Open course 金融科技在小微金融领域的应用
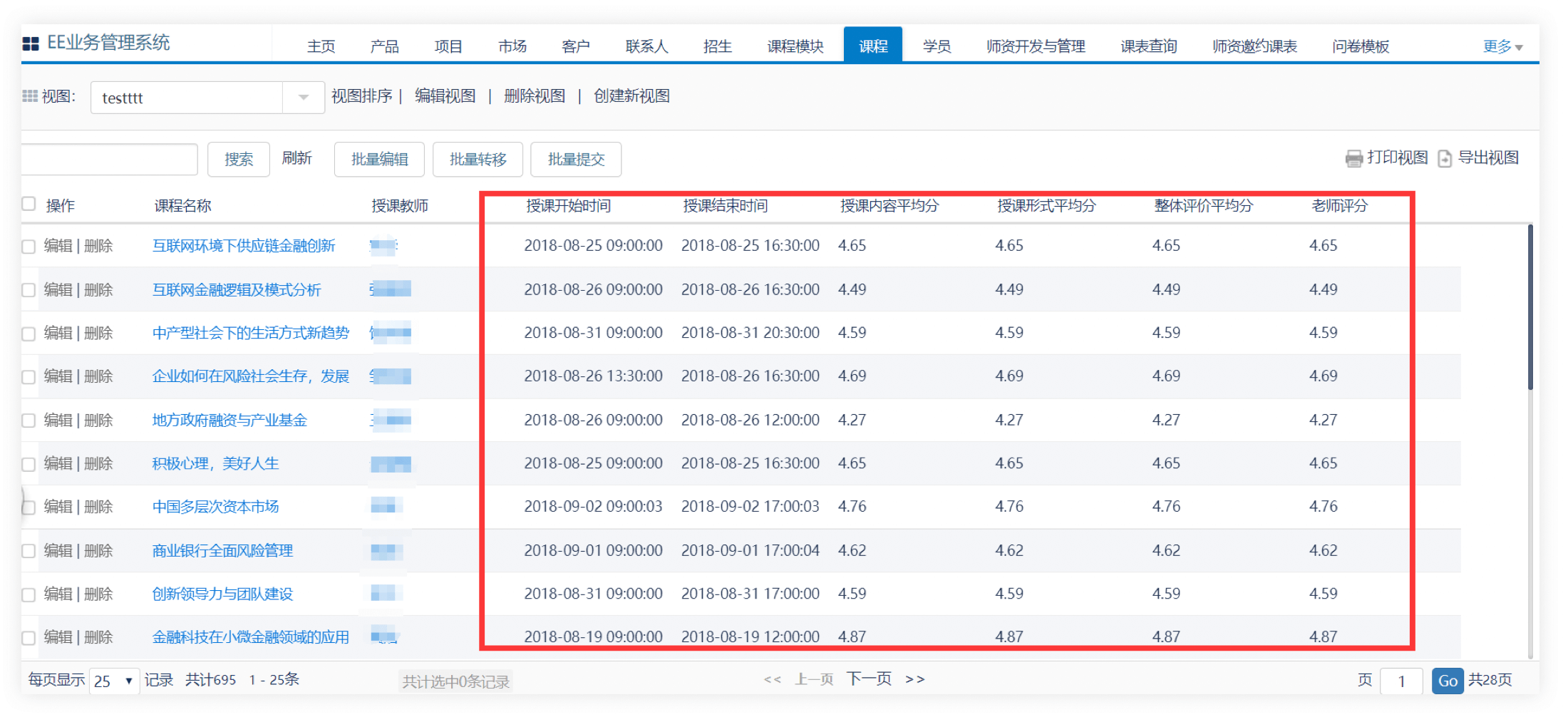 (x=251, y=637)
